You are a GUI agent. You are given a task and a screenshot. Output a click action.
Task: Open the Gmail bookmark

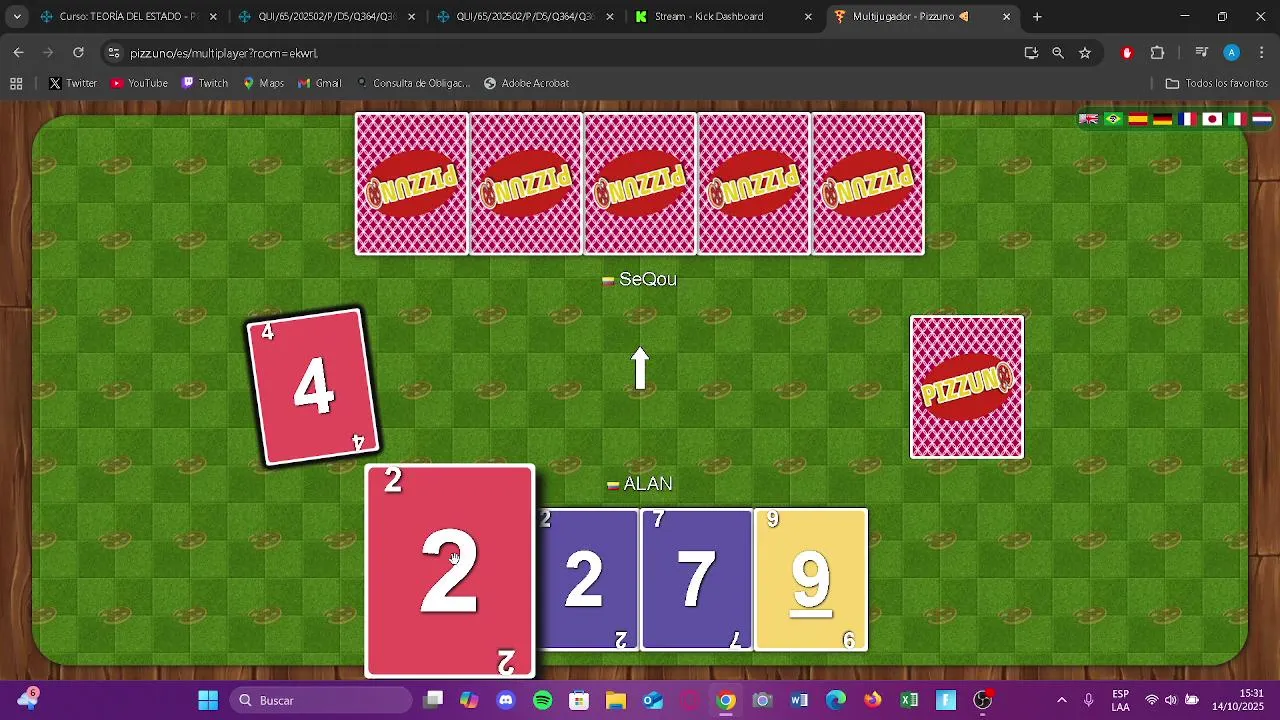[x=319, y=83]
